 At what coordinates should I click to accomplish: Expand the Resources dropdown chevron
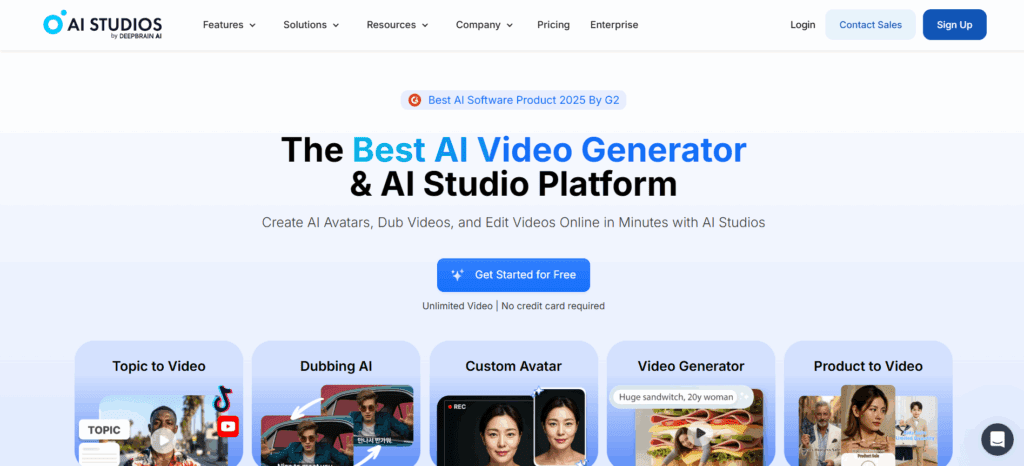[425, 25]
